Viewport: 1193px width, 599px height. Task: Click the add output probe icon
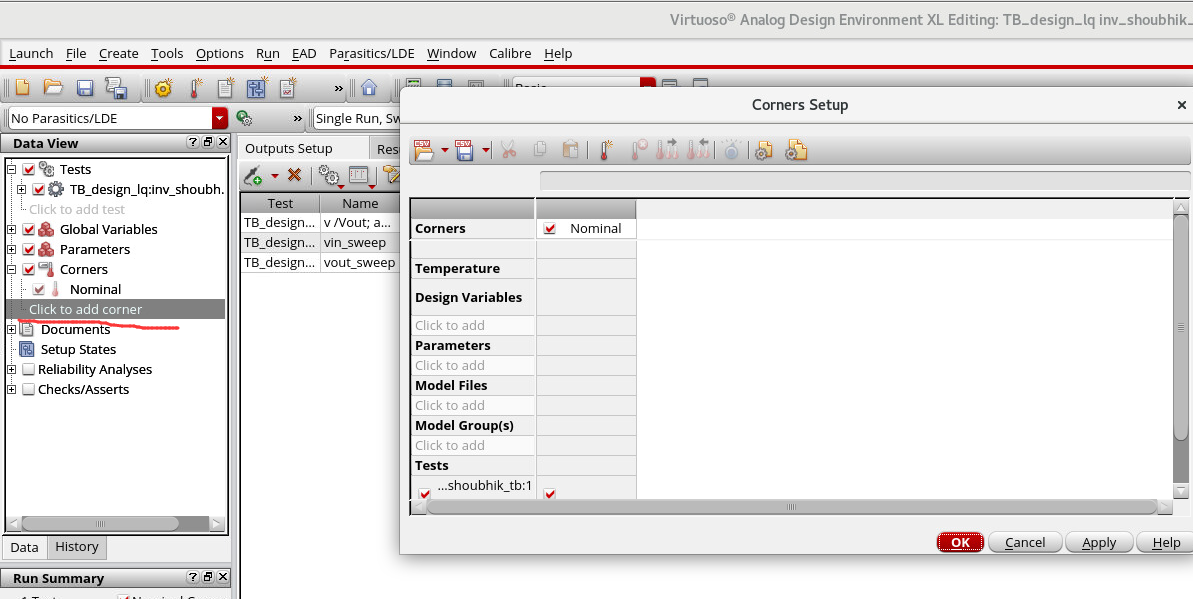coord(253,176)
